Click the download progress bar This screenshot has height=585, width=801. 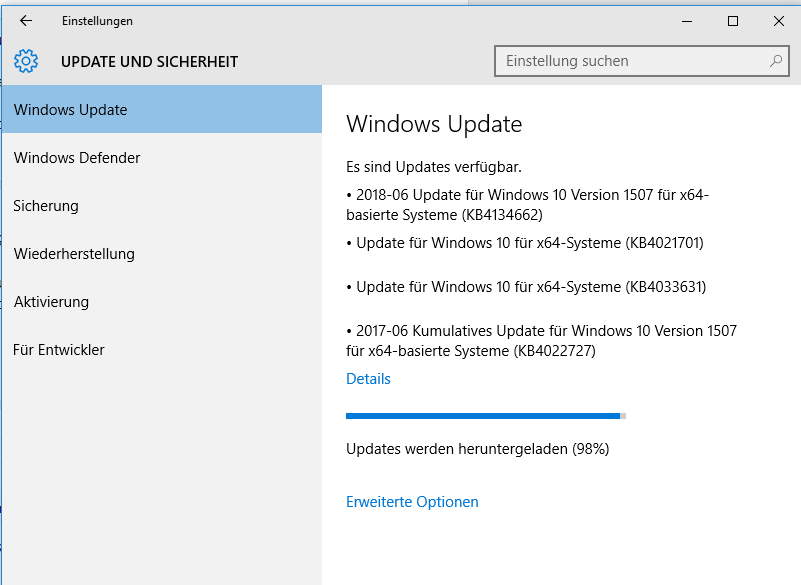486,416
